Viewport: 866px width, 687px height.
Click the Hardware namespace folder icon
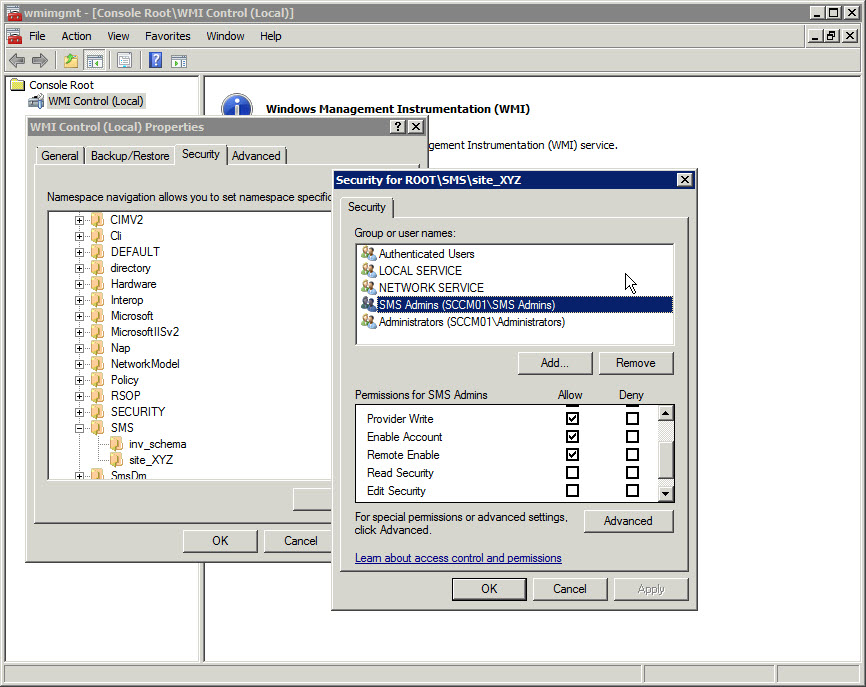coord(98,284)
